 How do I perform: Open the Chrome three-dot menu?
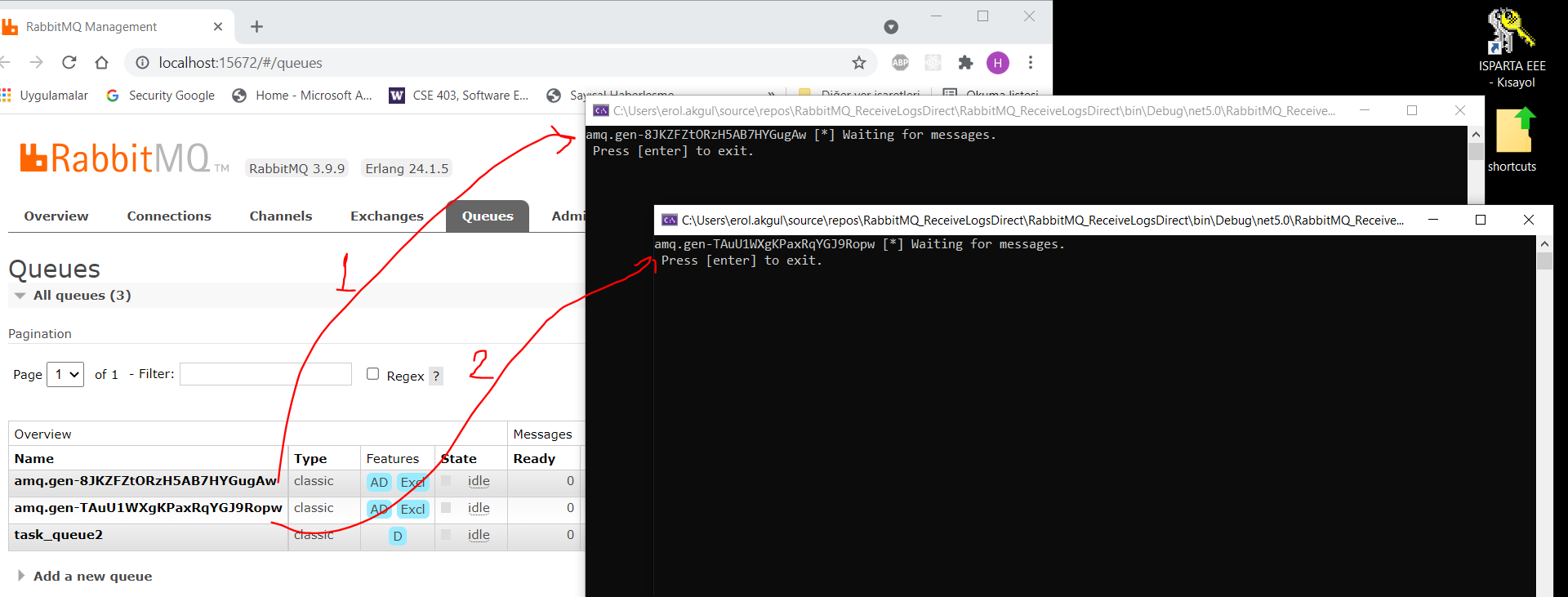click(x=1031, y=63)
